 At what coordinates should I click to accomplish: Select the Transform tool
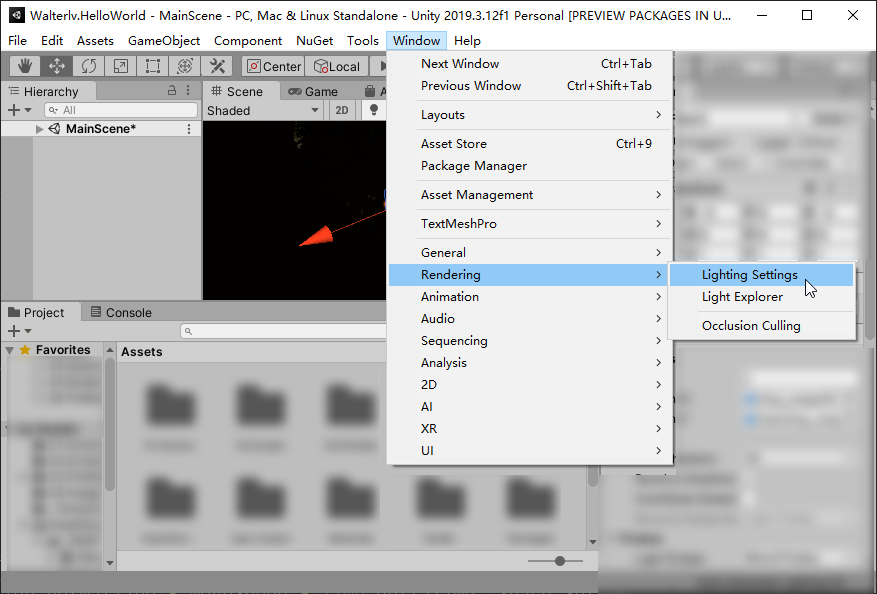point(184,66)
